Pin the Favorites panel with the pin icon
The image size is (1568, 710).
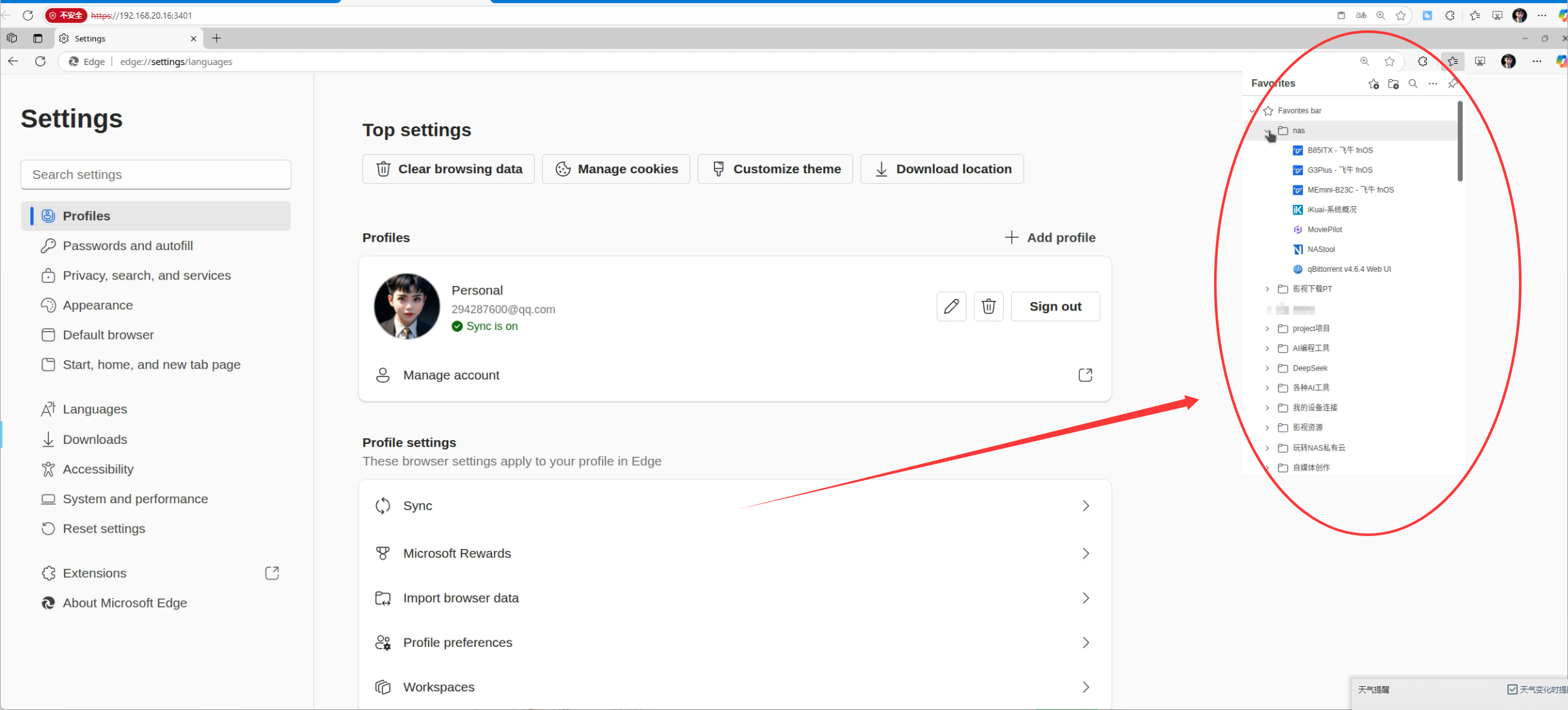click(1453, 84)
